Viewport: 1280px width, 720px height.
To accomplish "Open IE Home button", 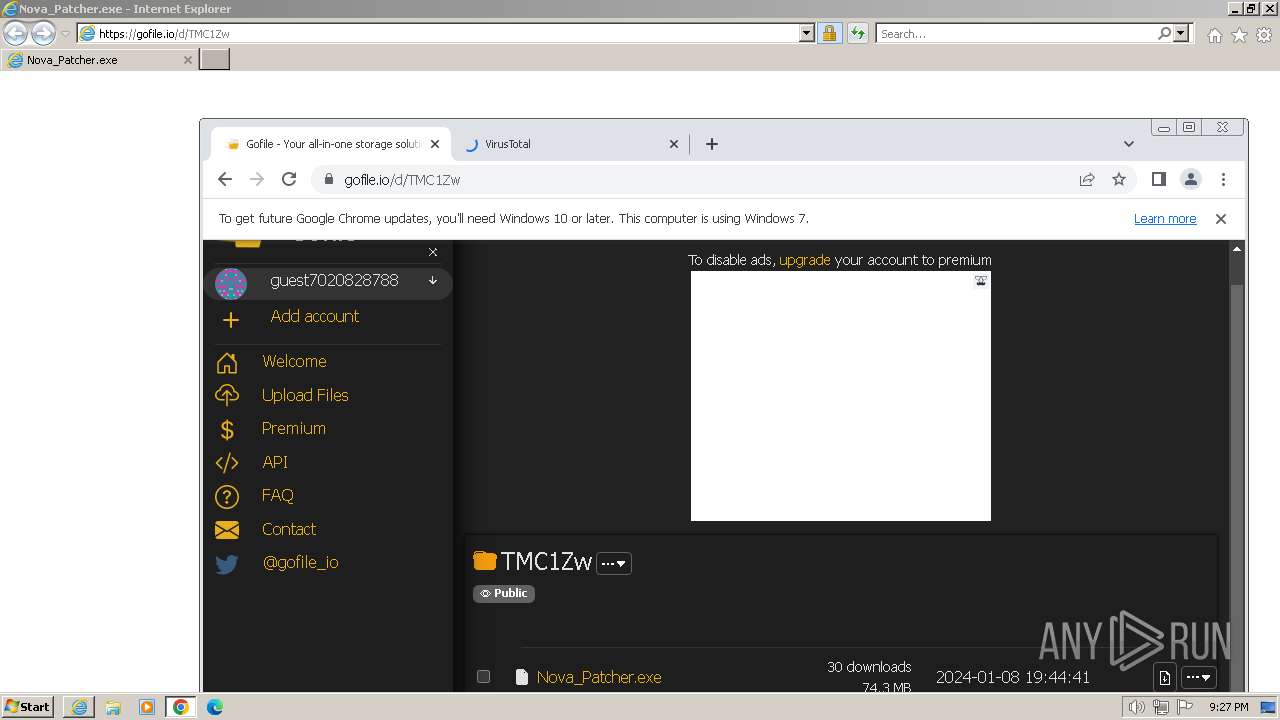I will (x=1214, y=35).
